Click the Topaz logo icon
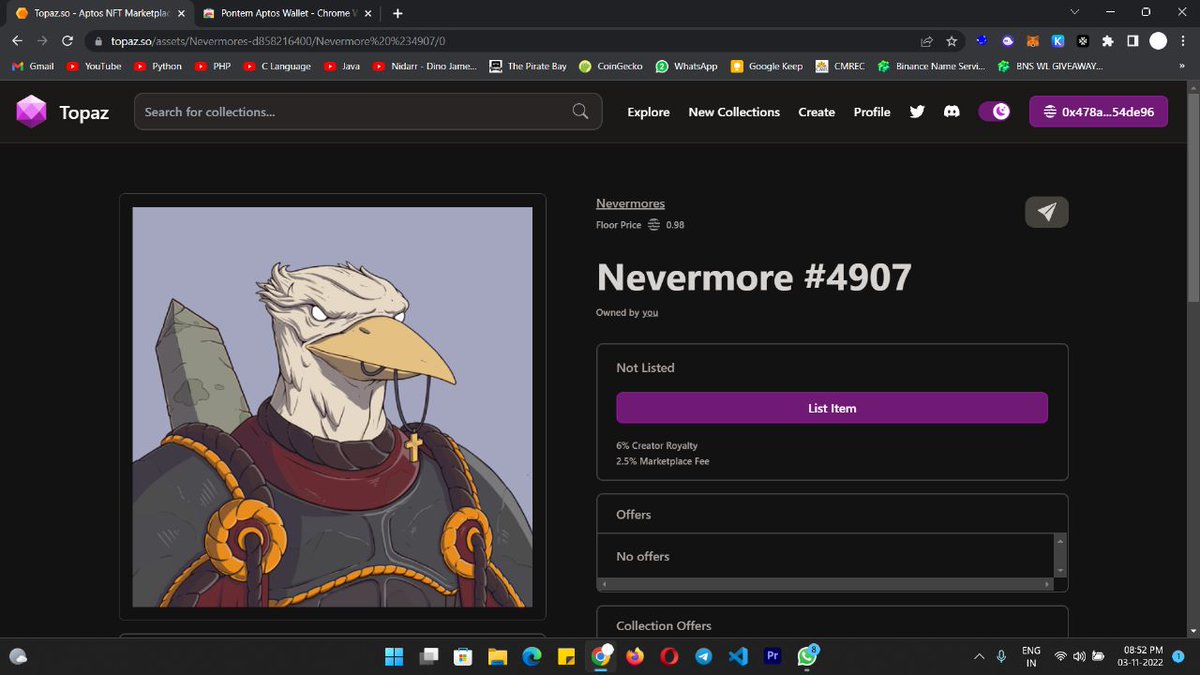The image size is (1200, 675). point(31,111)
